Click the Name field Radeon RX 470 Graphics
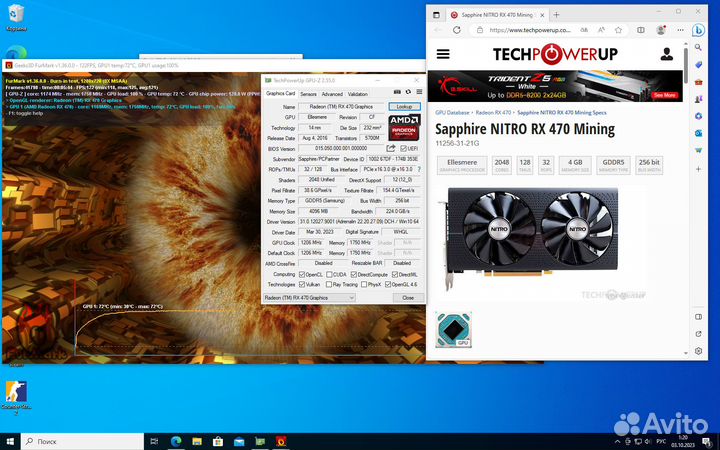The image size is (720, 450). (341, 107)
